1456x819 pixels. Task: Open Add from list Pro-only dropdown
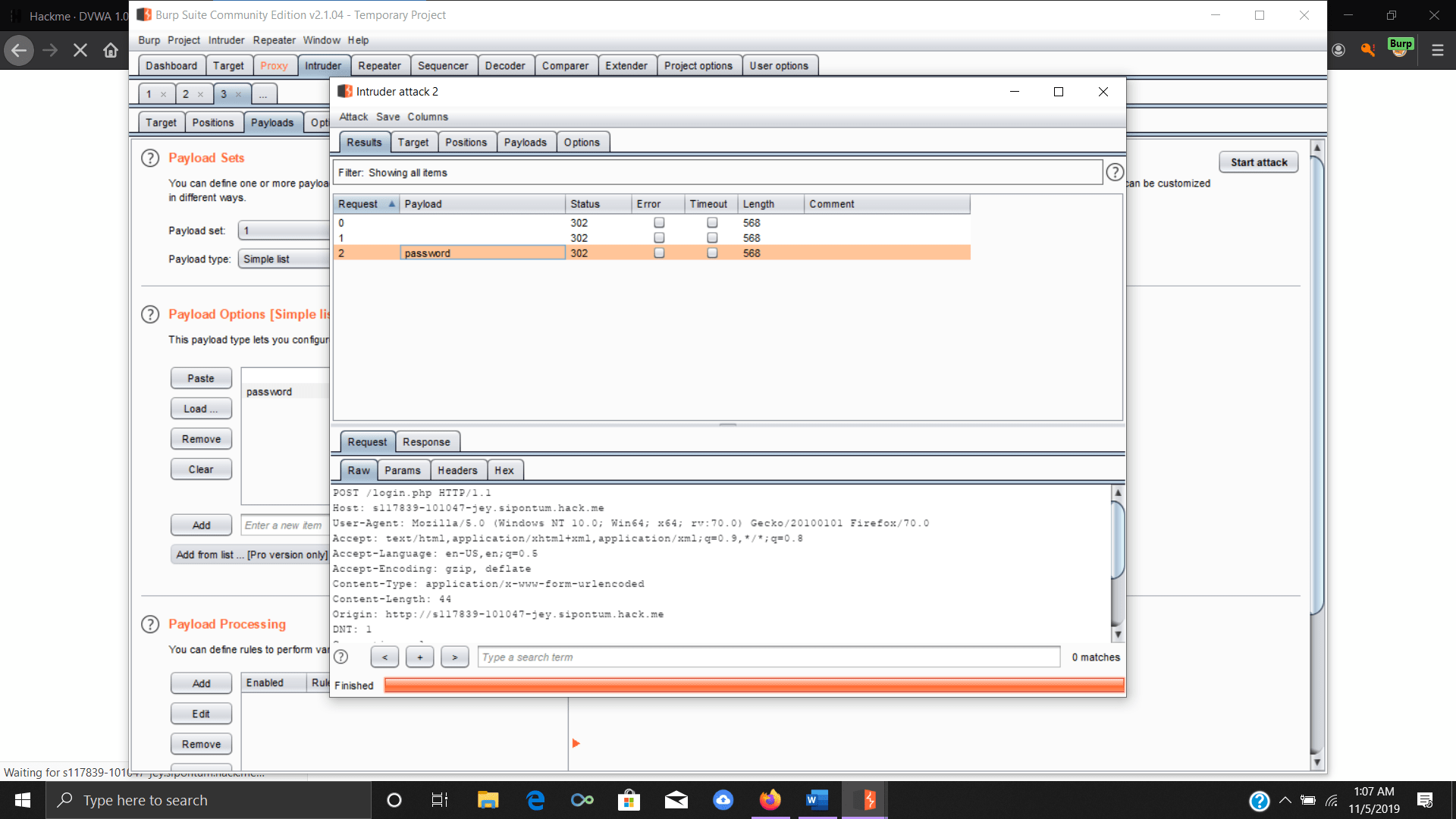pyautogui.click(x=250, y=555)
